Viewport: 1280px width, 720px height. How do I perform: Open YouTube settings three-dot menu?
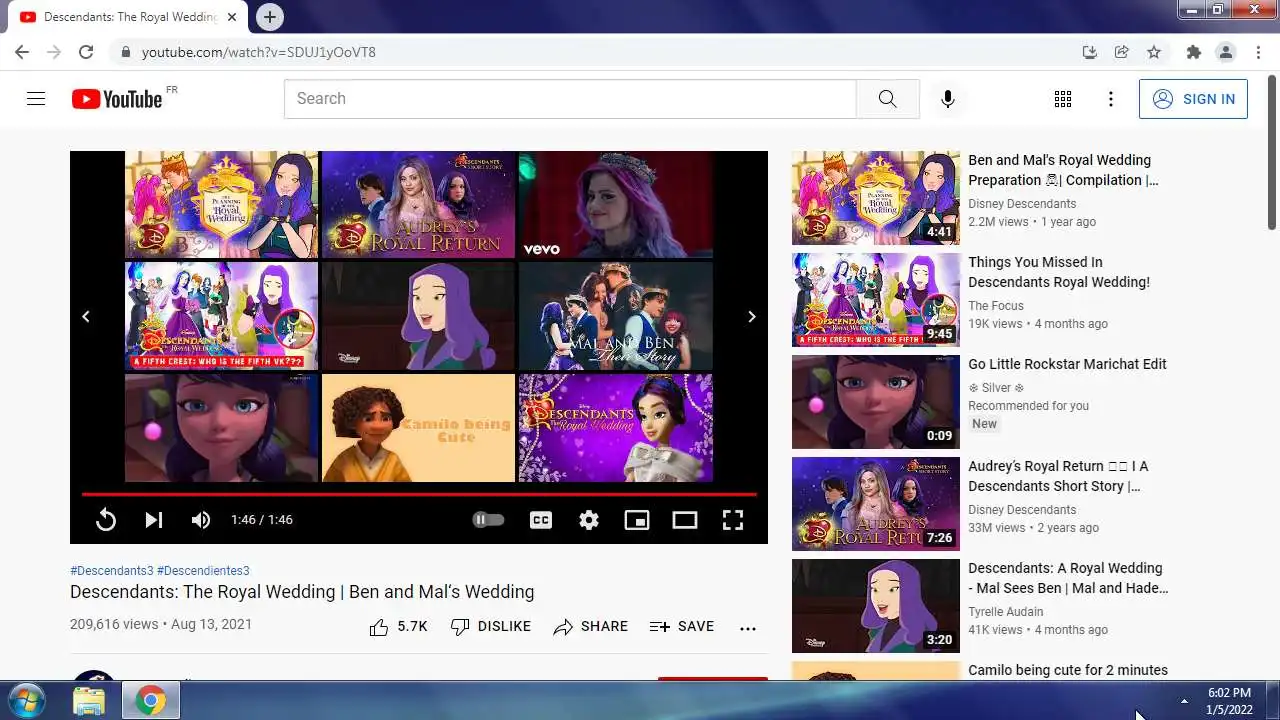click(x=1110, y=99)
